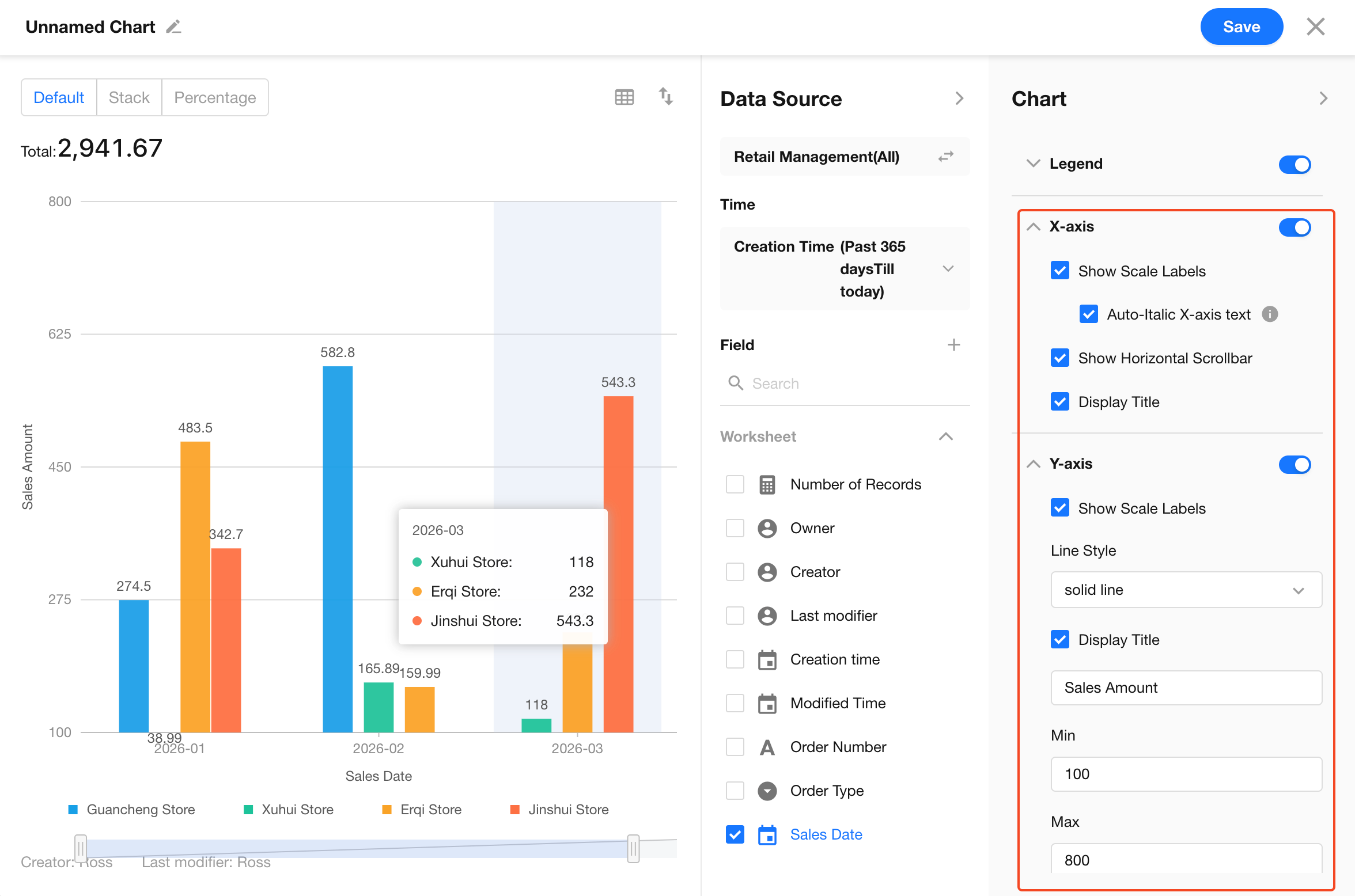Click the swap data source icon
Screen dimensions: 1355x896
pos(945,157)
